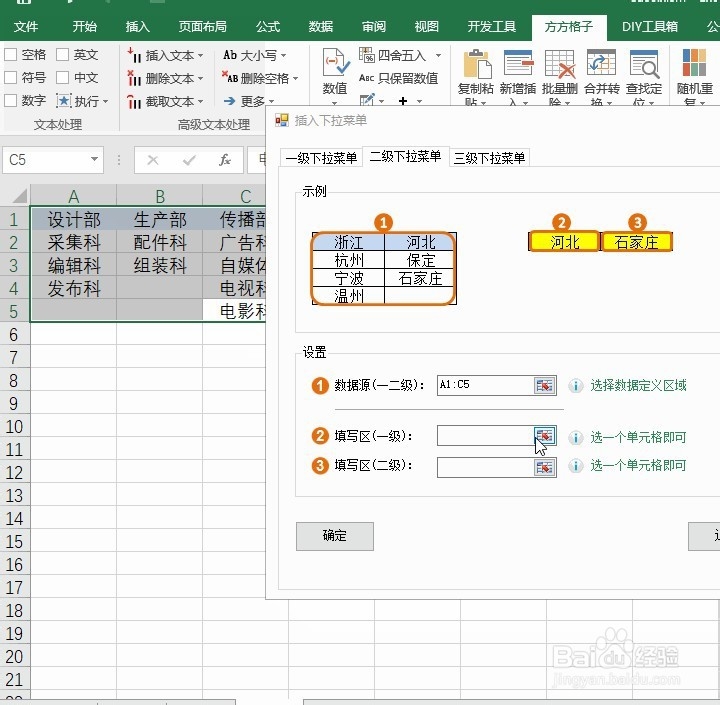Expand the 四舍五入 dropdown arrow
Viewport: 720px width, 705px height.
point(439,56)
